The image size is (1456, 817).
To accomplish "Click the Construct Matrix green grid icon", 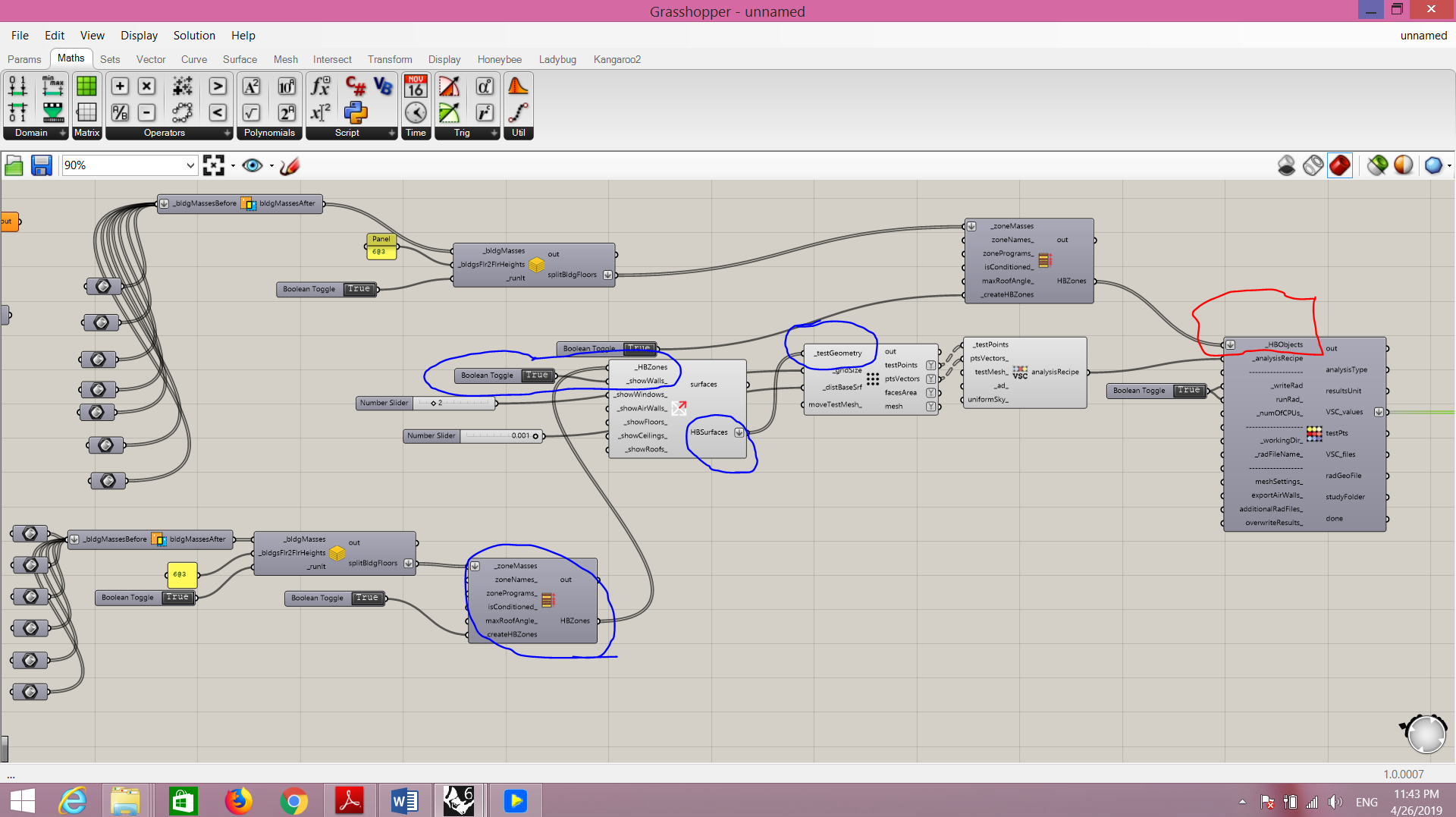I will [87, 86].
